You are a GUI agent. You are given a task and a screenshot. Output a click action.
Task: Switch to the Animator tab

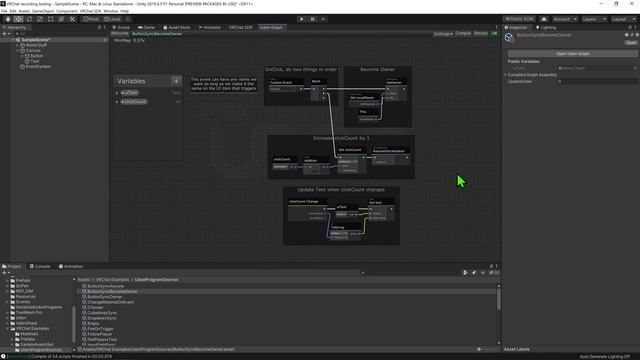click(x=210, y=27)
